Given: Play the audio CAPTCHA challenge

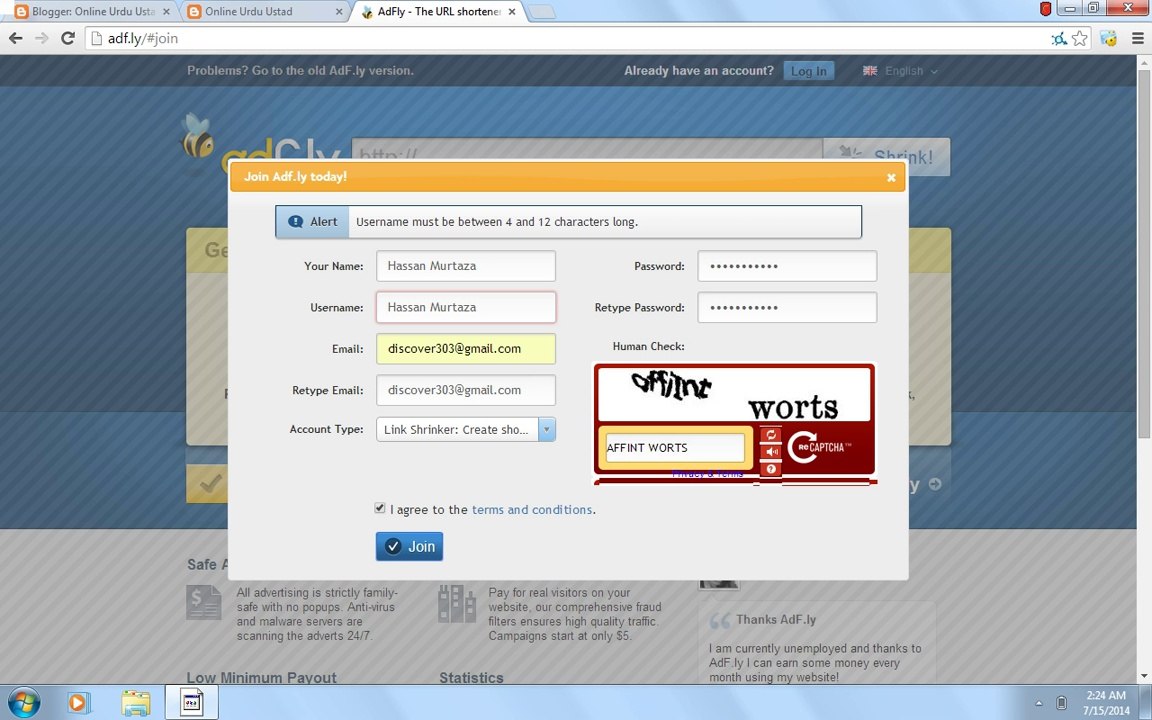Looking at the screenshot, I should point(771,452).
